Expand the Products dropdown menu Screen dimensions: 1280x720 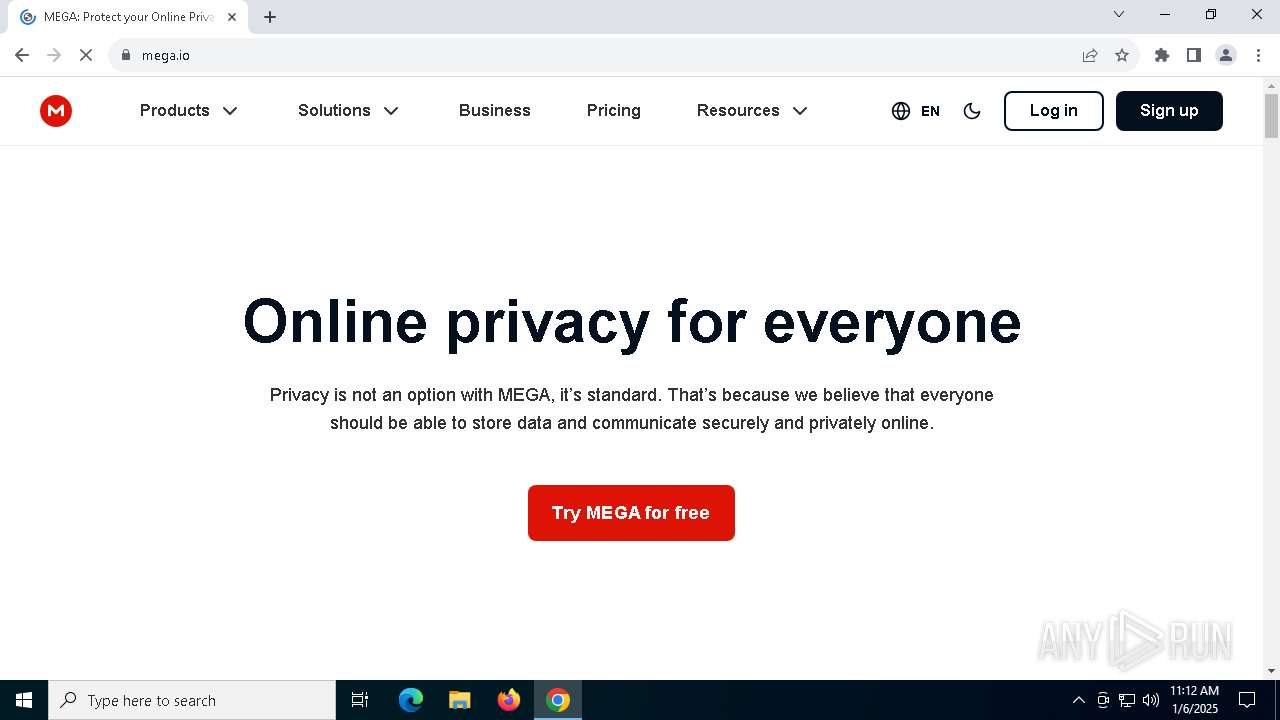coord(189,111)
